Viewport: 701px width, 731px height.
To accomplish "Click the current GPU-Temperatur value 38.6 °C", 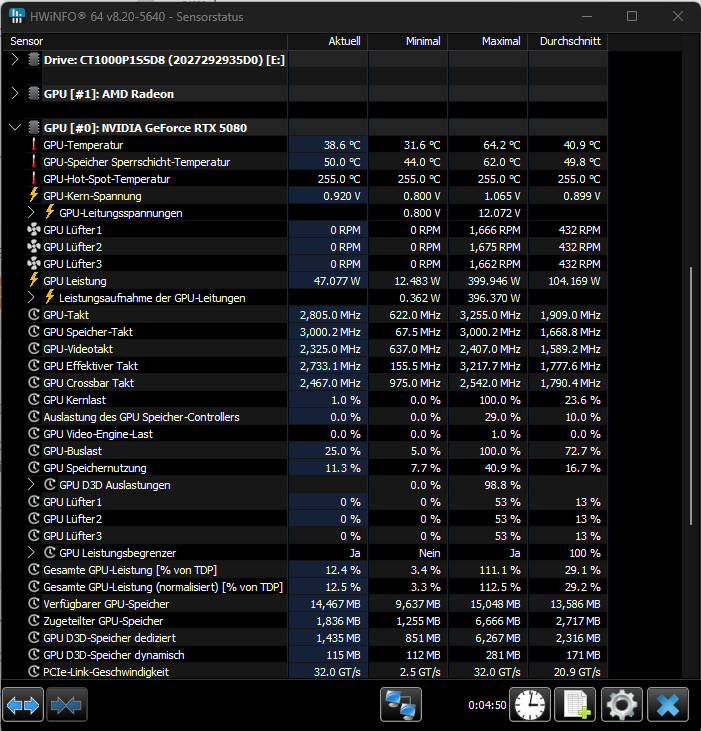I will click(342, 145).
